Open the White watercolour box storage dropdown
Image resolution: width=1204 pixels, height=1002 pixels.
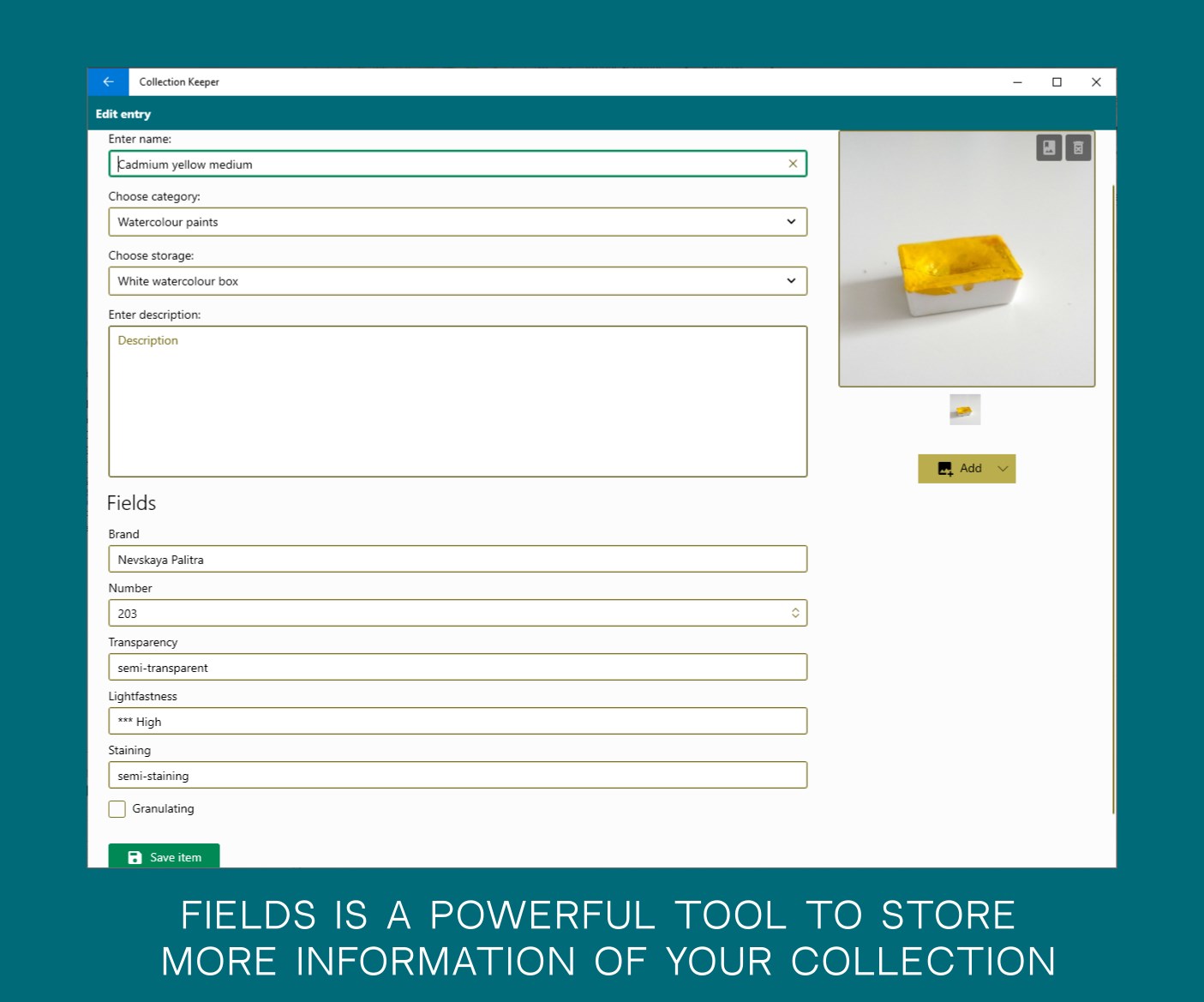pyautogui.click(x=458, y=281)
